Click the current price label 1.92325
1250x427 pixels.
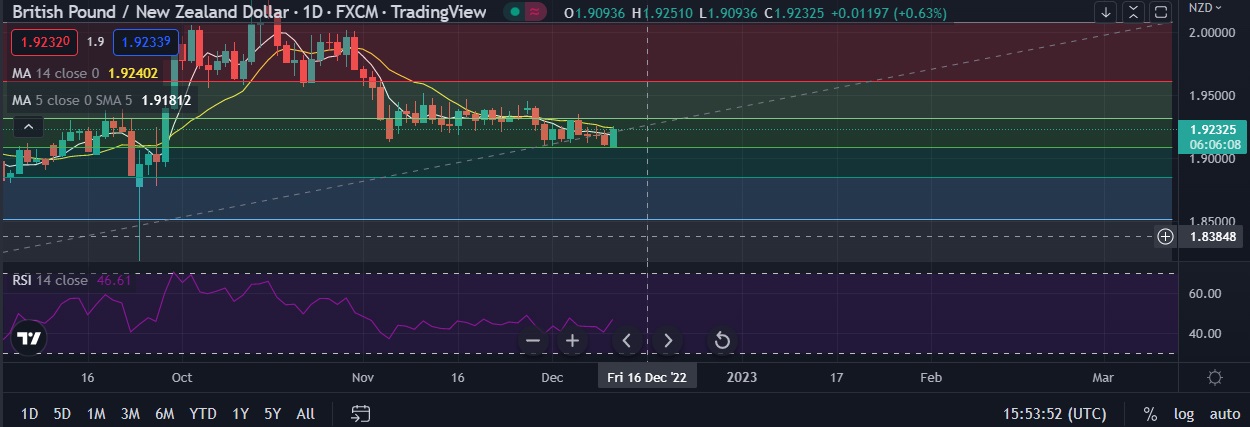click(1213, 130)
